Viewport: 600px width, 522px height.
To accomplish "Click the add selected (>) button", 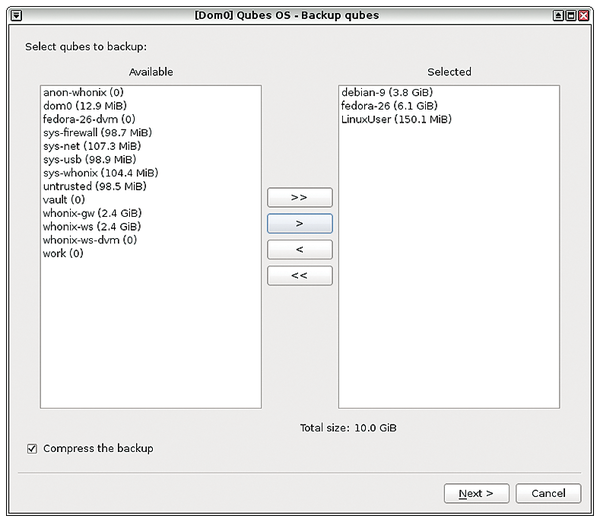I will tap(300, 223).
